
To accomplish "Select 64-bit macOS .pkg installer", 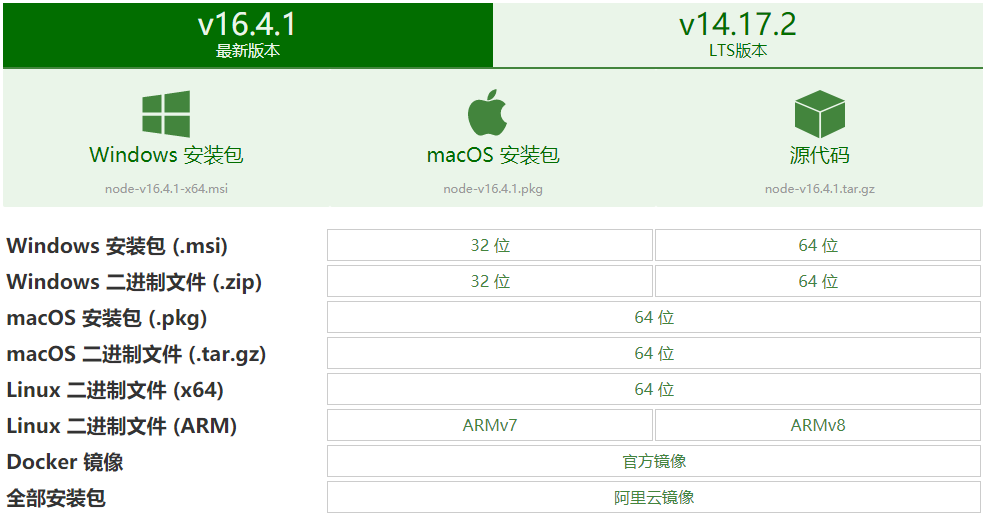I will 654,318.
